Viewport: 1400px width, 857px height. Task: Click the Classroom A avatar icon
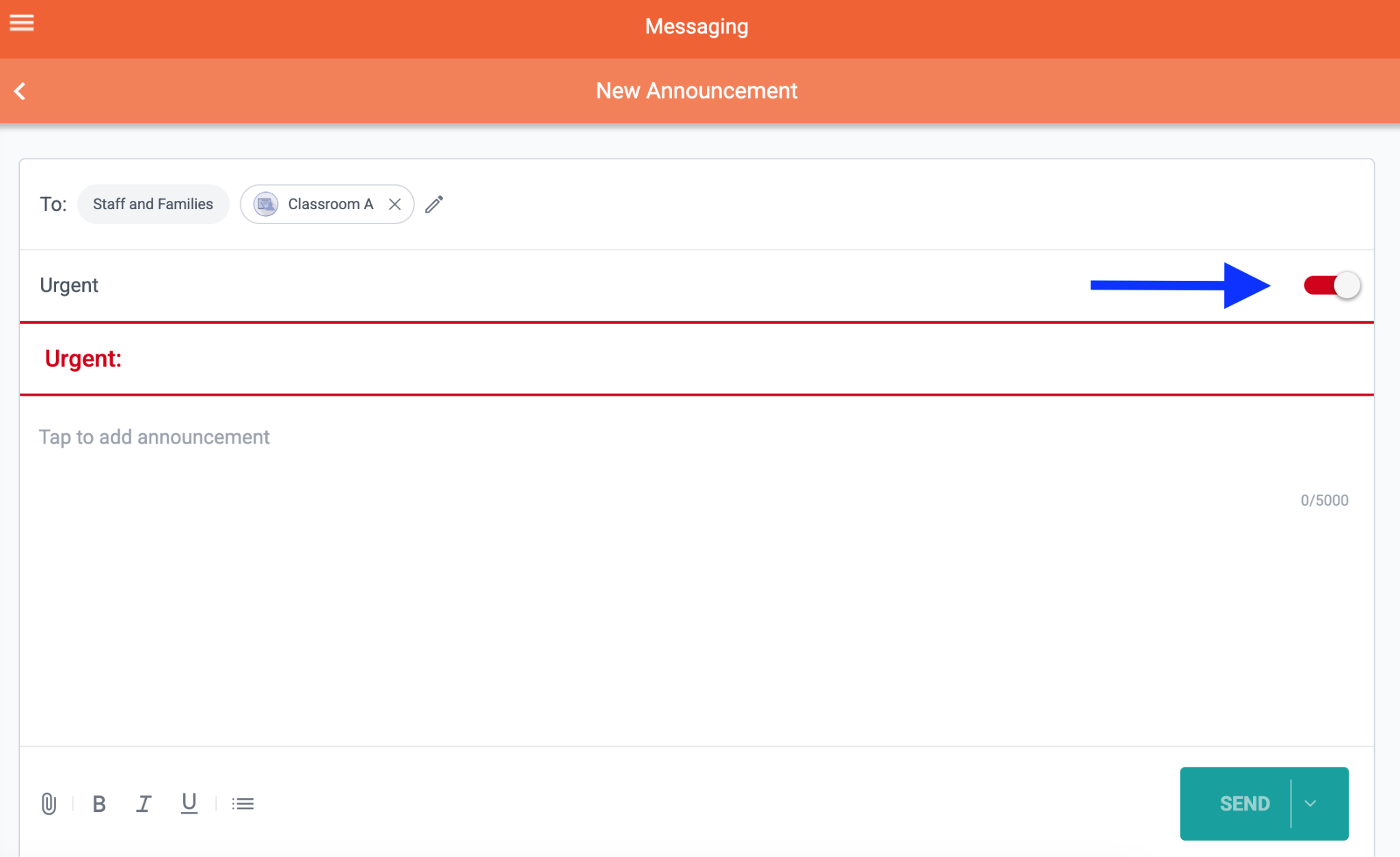pyautogui.click(x=266, y=204)
